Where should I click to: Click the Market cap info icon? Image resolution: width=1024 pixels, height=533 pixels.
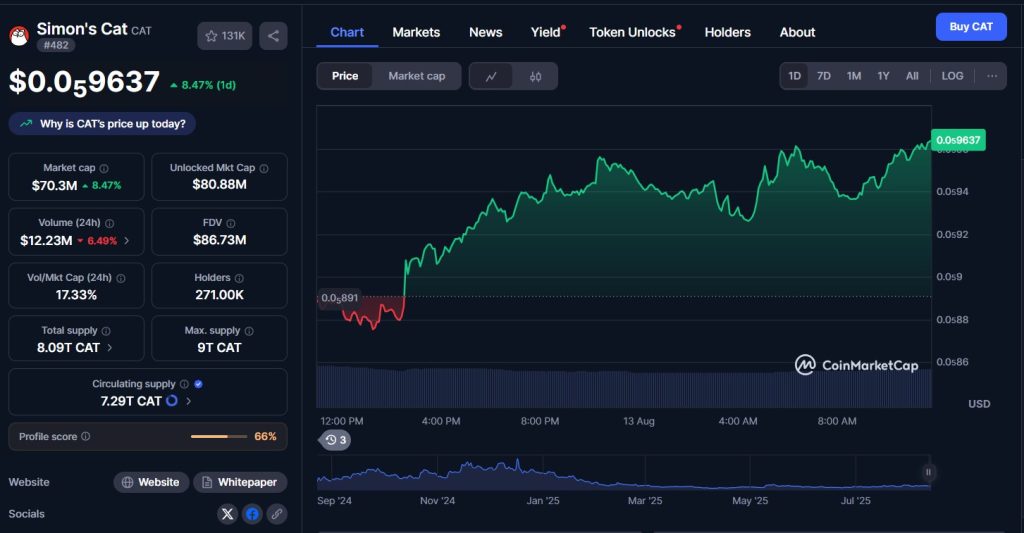104,169
